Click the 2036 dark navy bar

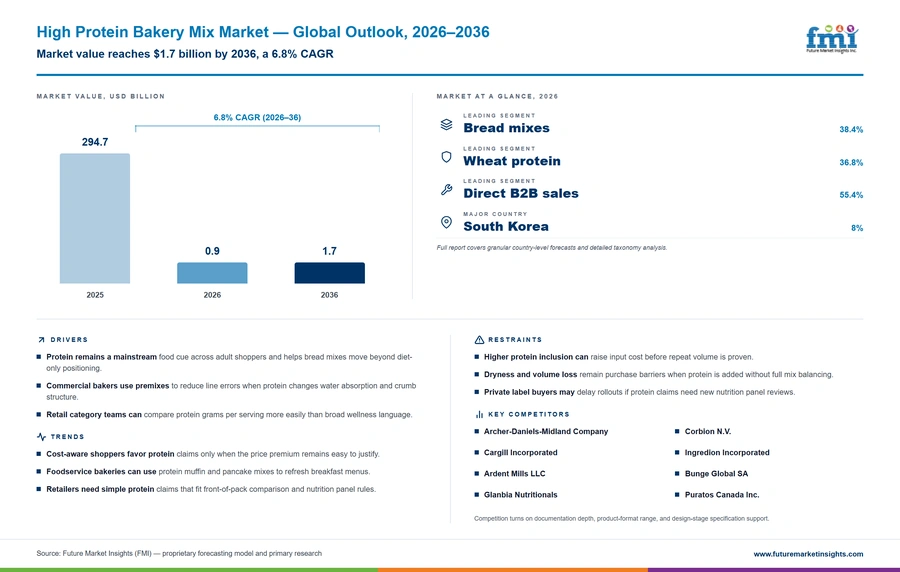click(x=329, y=273)
